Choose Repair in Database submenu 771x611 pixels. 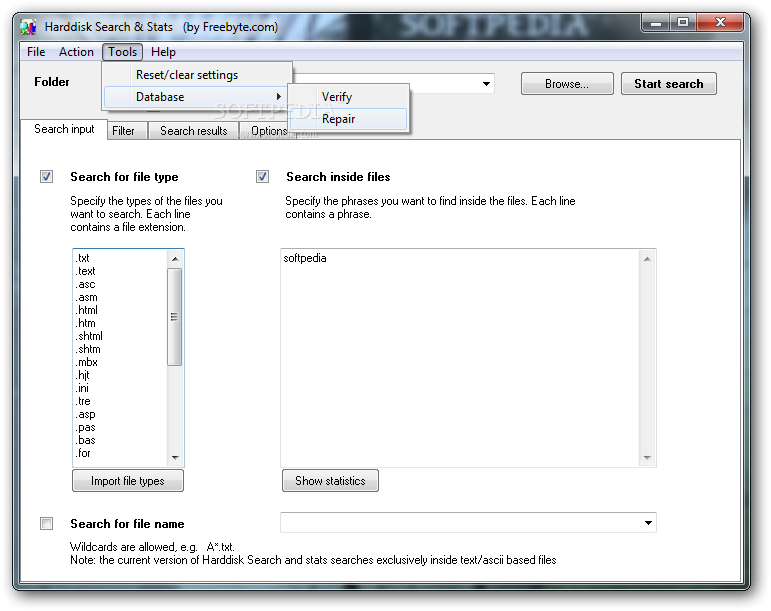click(348, 119)
